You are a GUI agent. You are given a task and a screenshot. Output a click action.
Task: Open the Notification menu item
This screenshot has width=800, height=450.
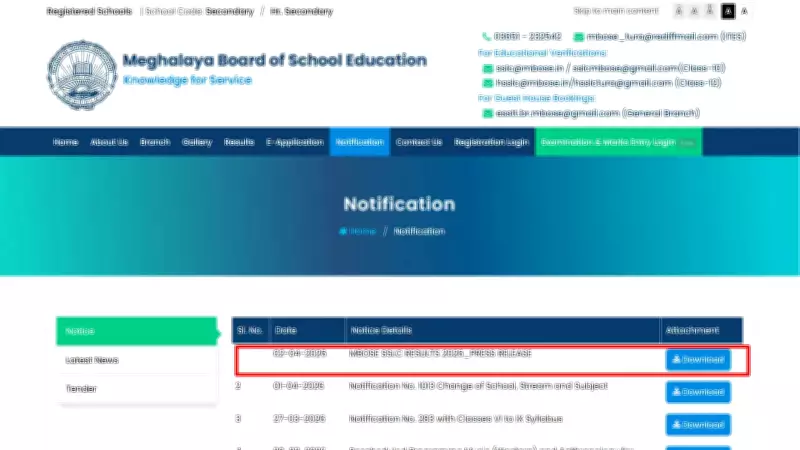point(360,142)
